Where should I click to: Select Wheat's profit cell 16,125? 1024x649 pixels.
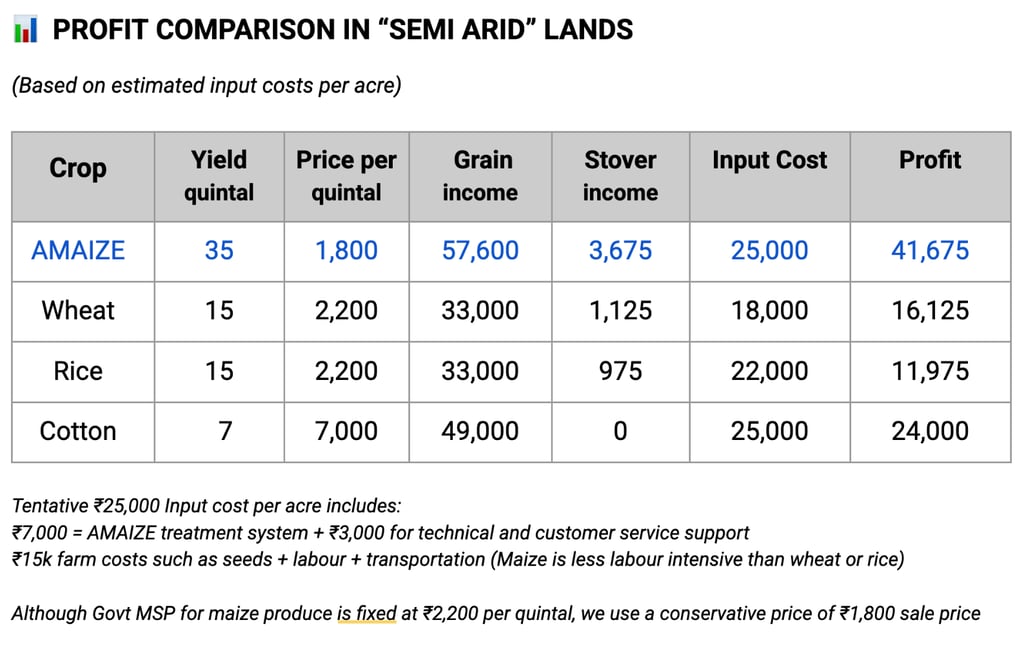point(929,310)
